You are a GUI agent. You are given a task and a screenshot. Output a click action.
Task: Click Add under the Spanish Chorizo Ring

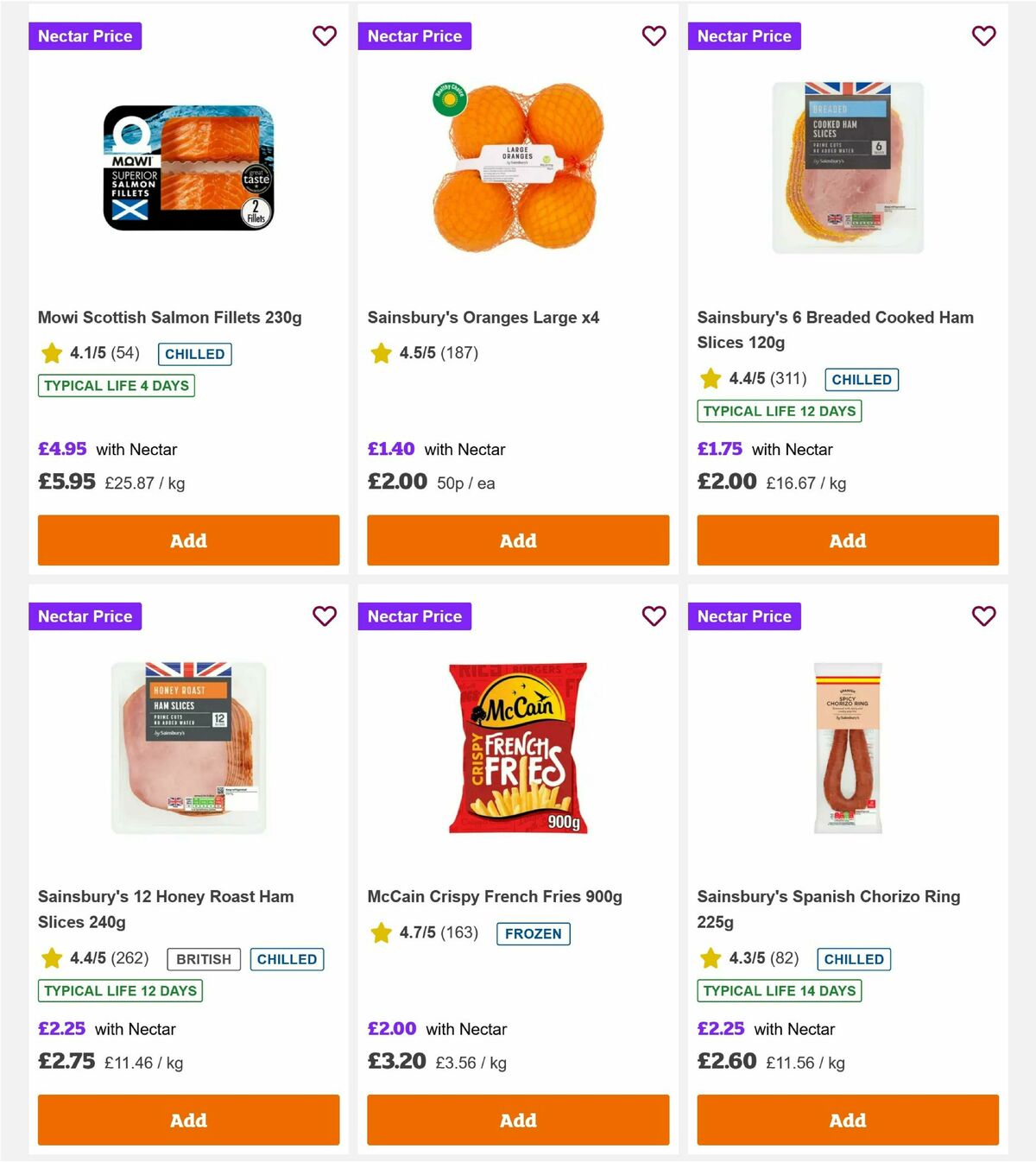click(847, 1120)
